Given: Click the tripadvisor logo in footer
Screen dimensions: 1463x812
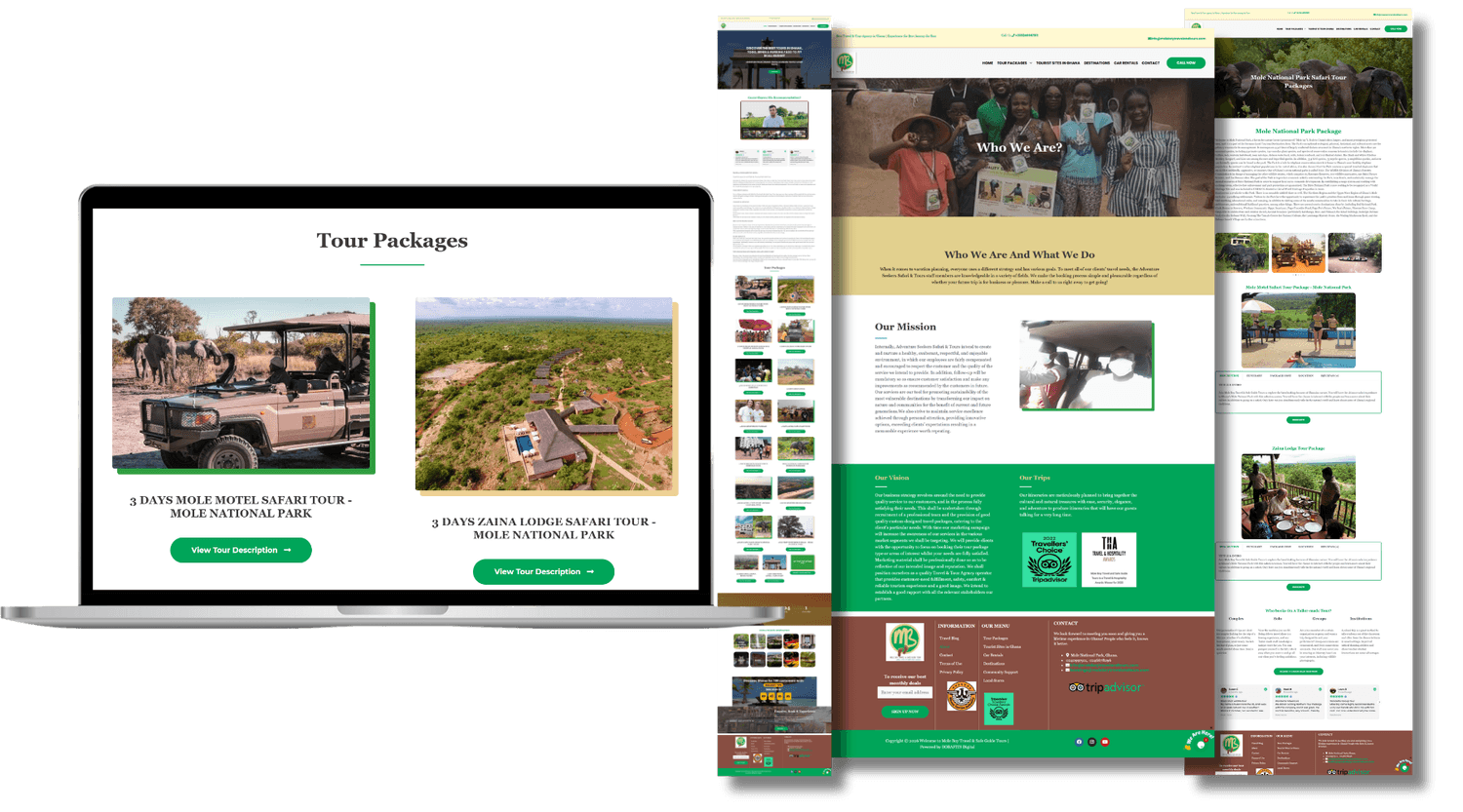Looking at the screenshot, I should pos(1104,687).
